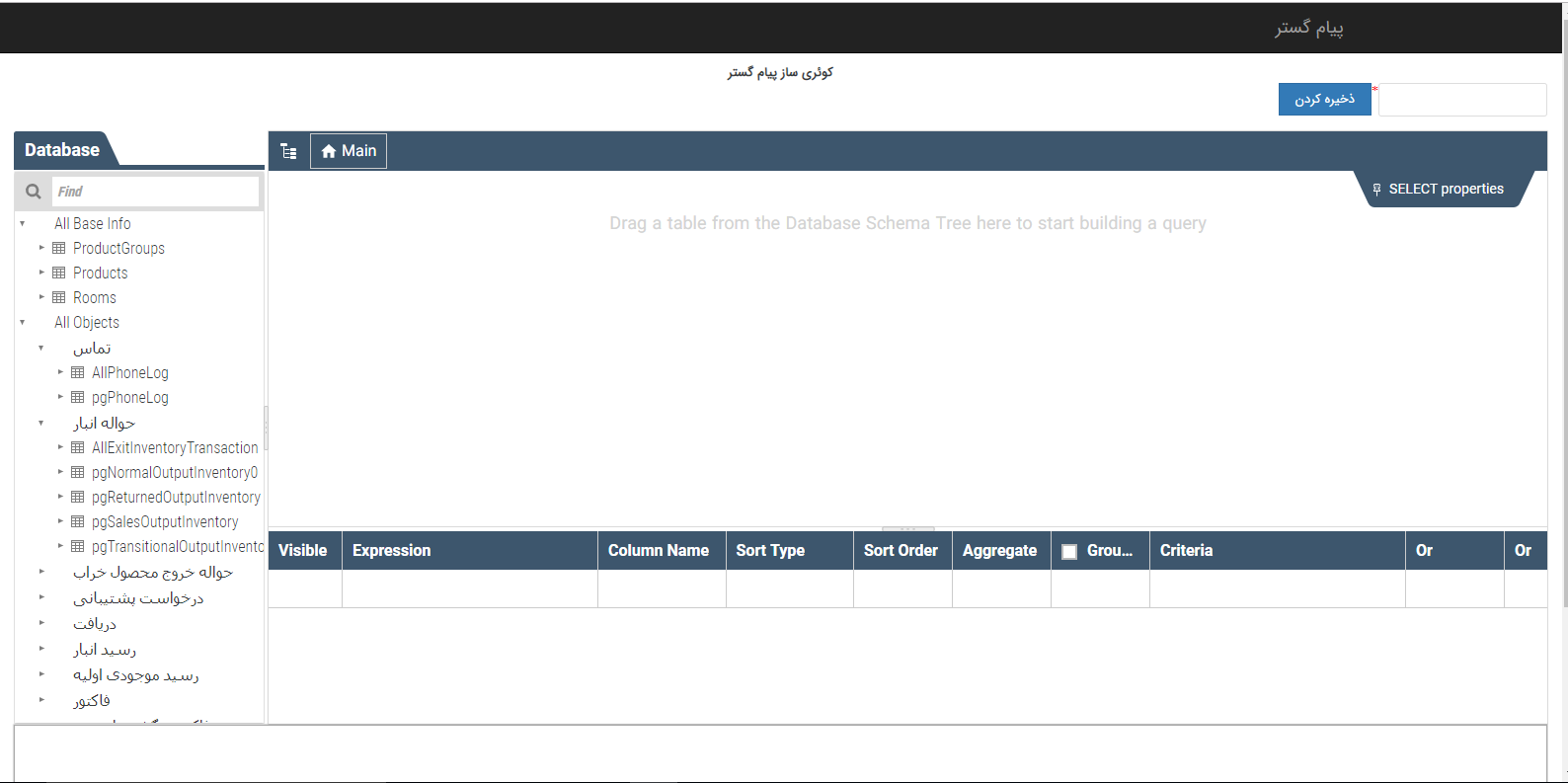Switch to the Database tab
The width and height of the screenshot is (1568, 783).
click(x=62, y=150)
